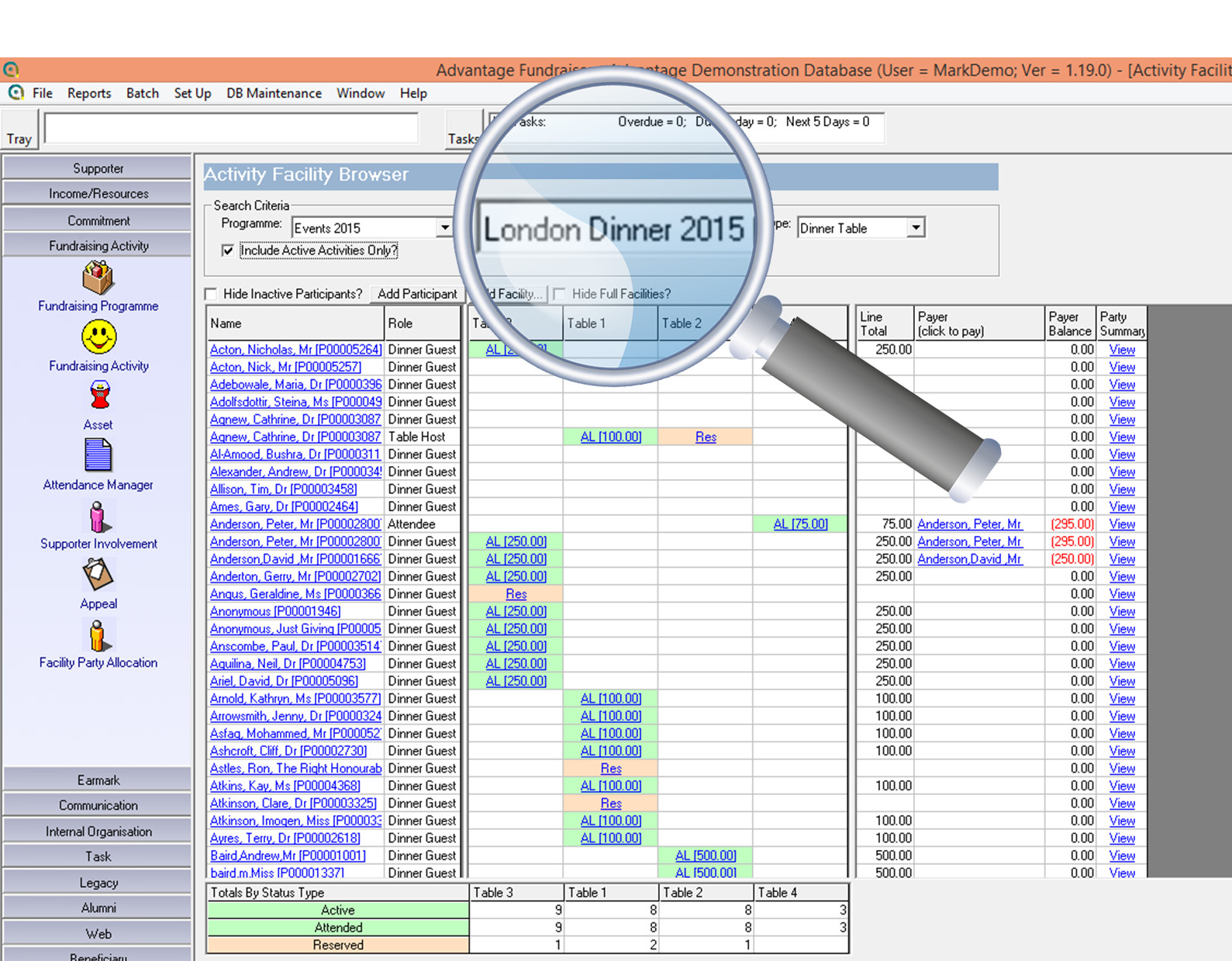Viewport: 1232px width, 961px height.
Task: Click Table Host role cell for Agnew
Action: pyautogui.click(x=423, y=437)
